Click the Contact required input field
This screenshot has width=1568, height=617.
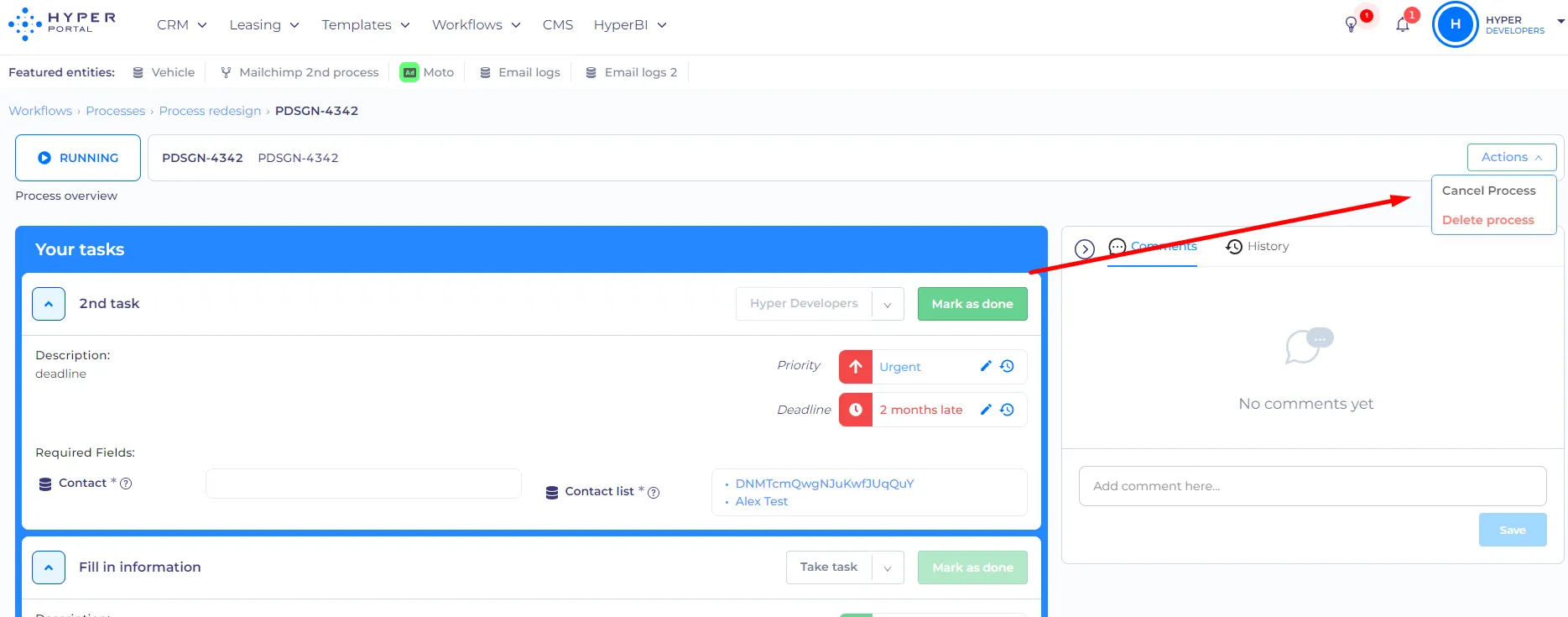(363, 484)
